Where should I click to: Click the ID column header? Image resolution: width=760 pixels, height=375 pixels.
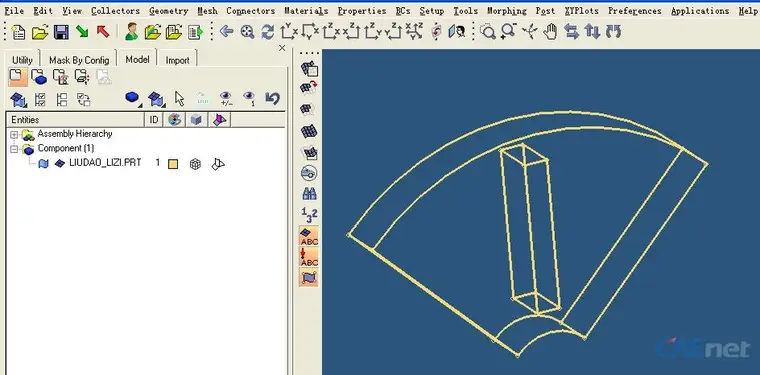(x=154, y=120)
